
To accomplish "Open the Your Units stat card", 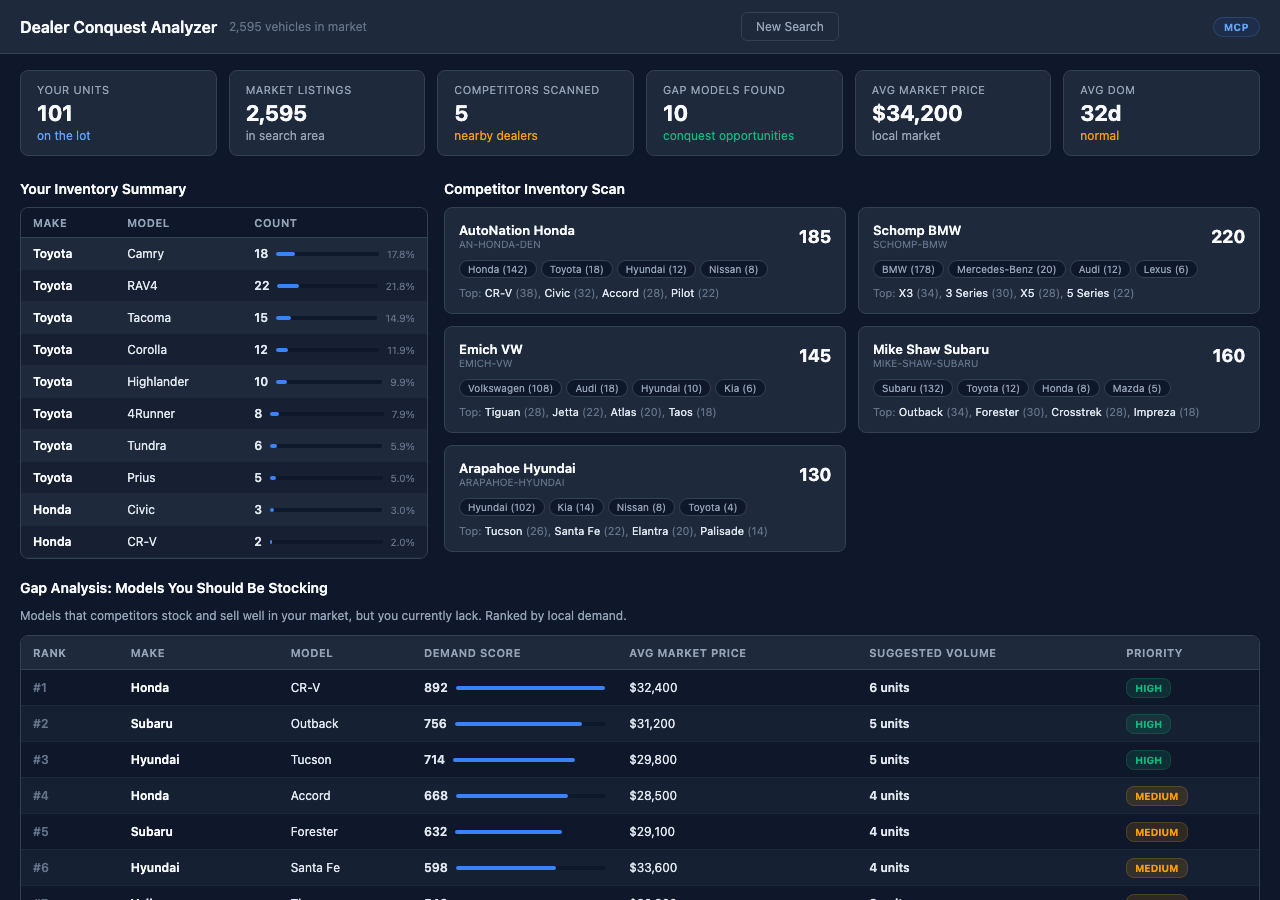I will (118, 113).
